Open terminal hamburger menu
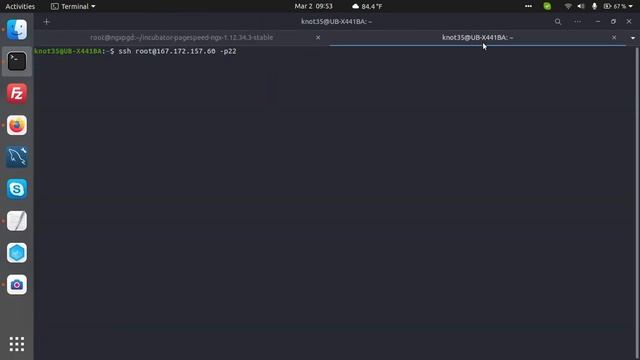The height and width of the screenshot is (360, 640). [x=578, y=22]
